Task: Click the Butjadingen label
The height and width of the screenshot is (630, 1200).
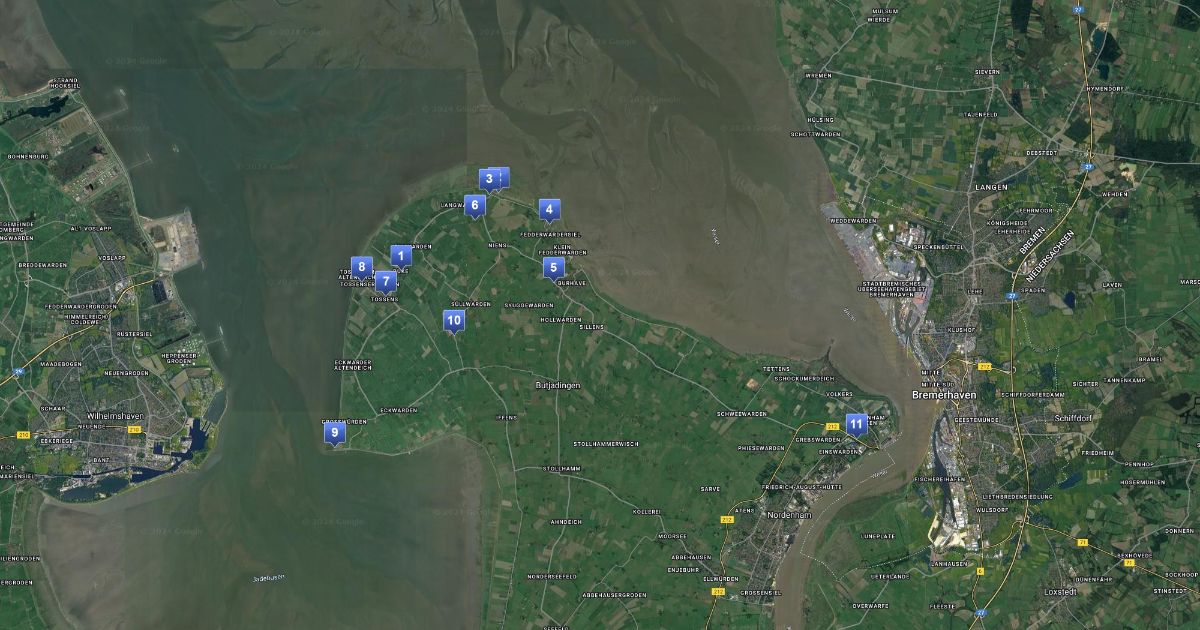Action: click(558, 385)
